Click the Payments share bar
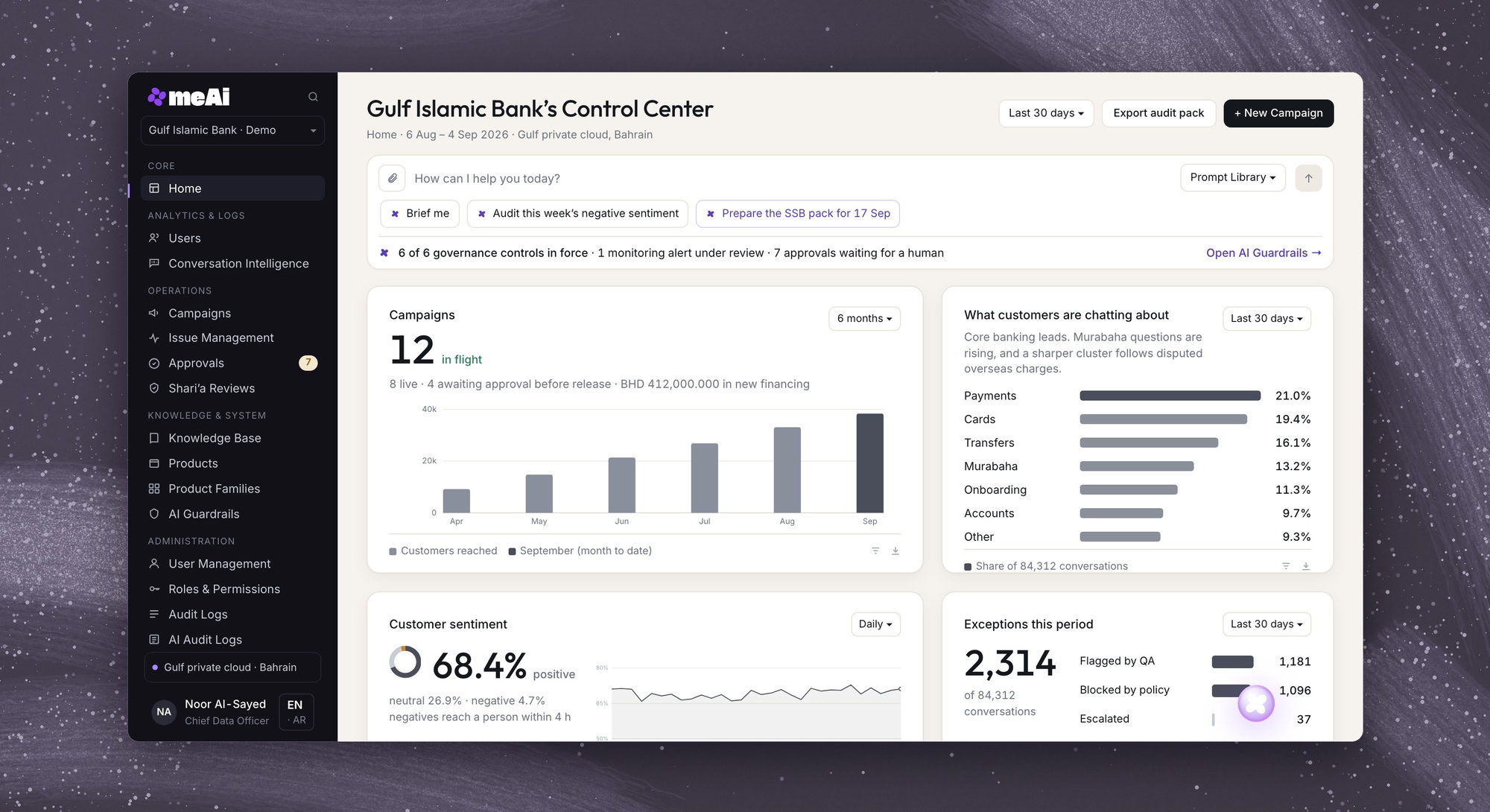Viewport: 1490px width, 812px height. [1170, 396]
